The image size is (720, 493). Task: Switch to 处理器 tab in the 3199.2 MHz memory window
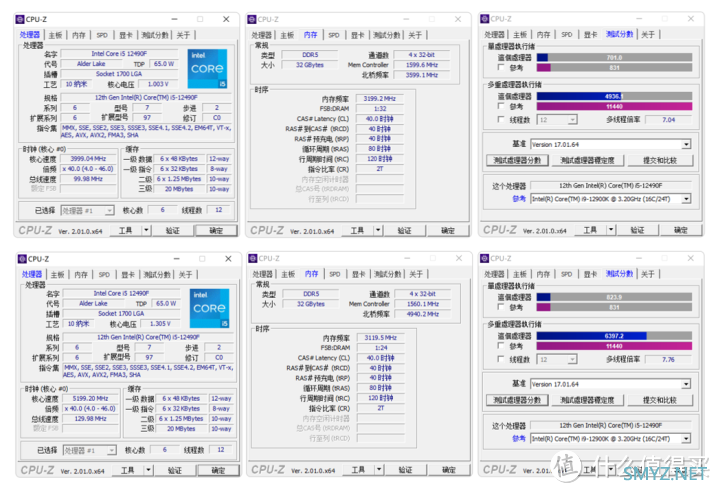262,35
